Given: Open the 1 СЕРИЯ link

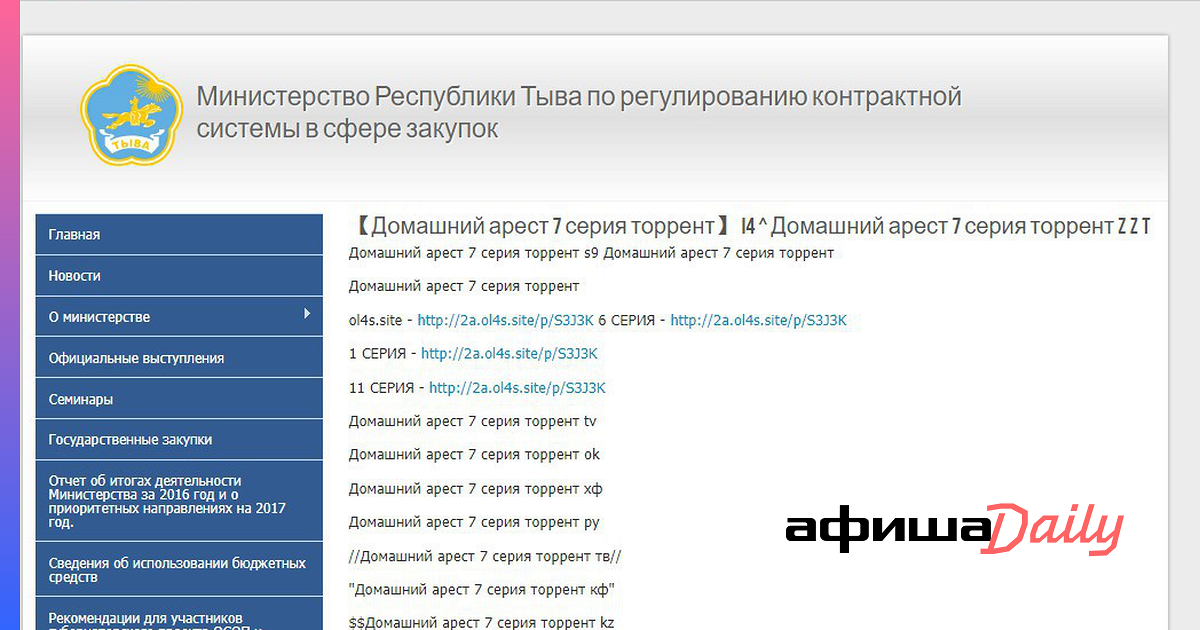Looking at the screenshot, I should click(x=509, y=353).
